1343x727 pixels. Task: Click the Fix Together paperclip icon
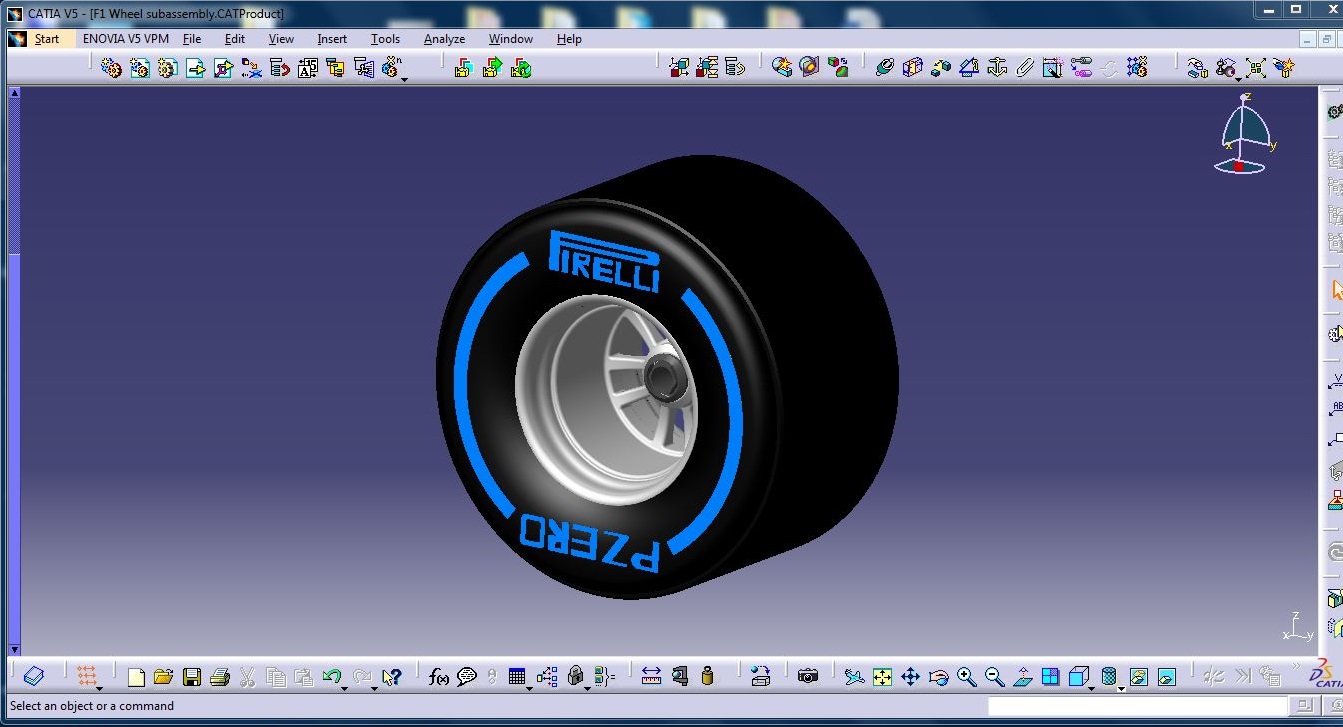click(1024, 67)
